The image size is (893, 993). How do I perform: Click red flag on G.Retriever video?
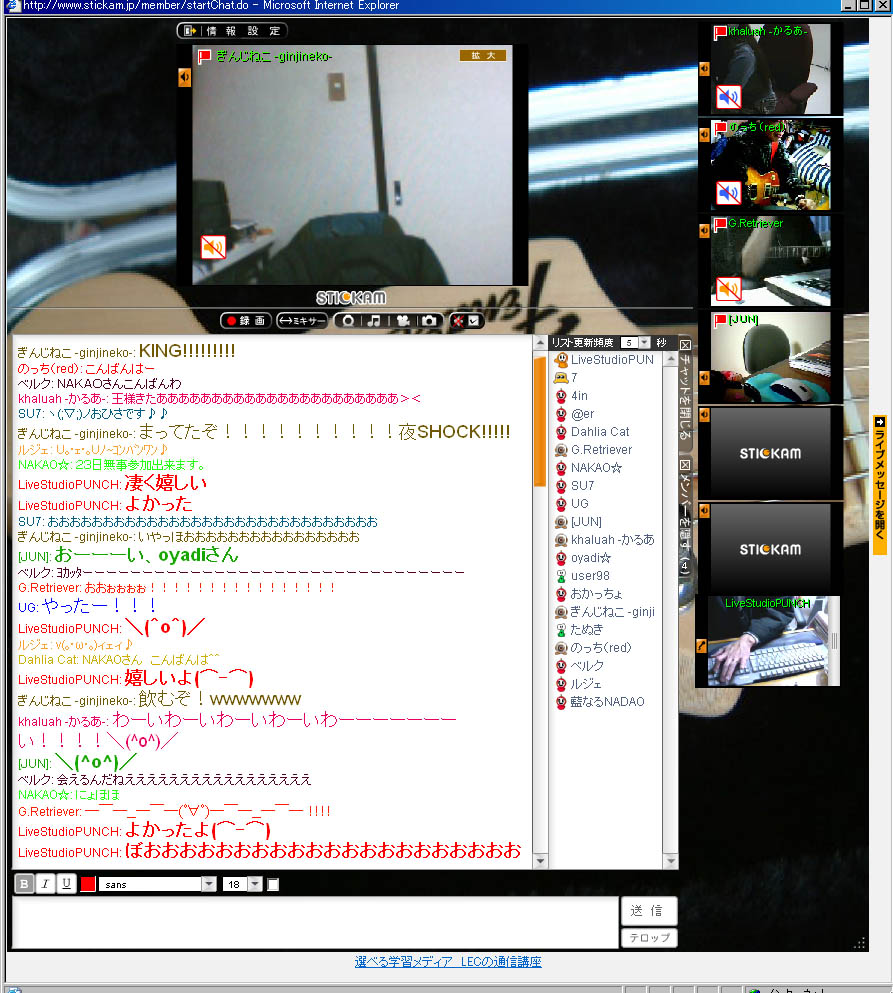720,224
